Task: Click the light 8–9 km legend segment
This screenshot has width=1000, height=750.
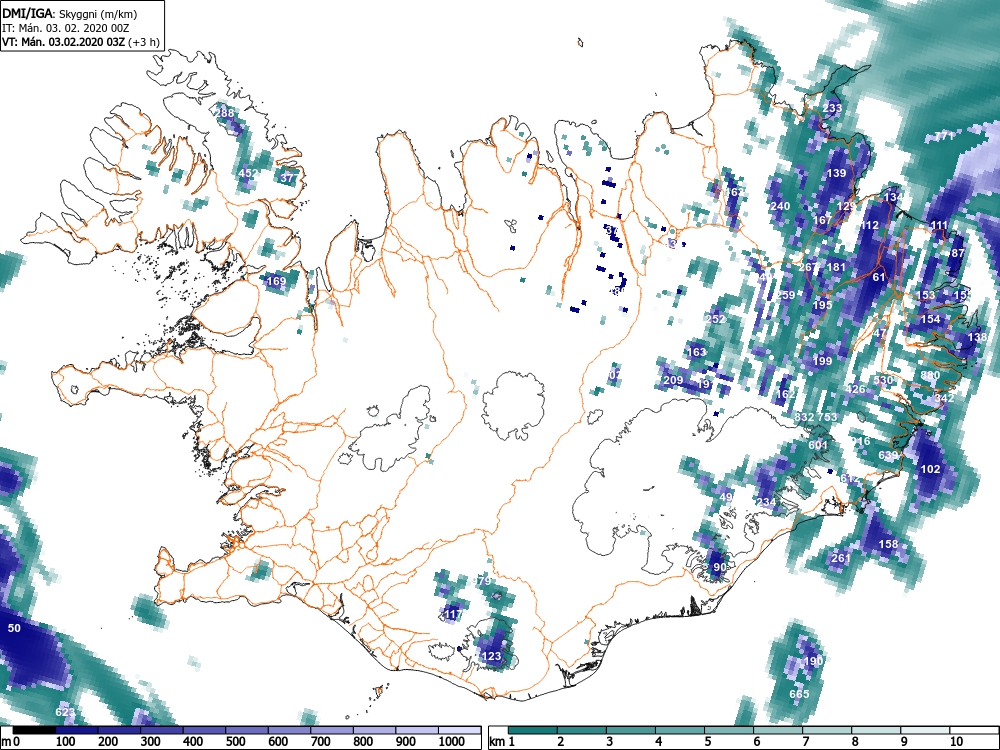Action: (x=877, y=730)
